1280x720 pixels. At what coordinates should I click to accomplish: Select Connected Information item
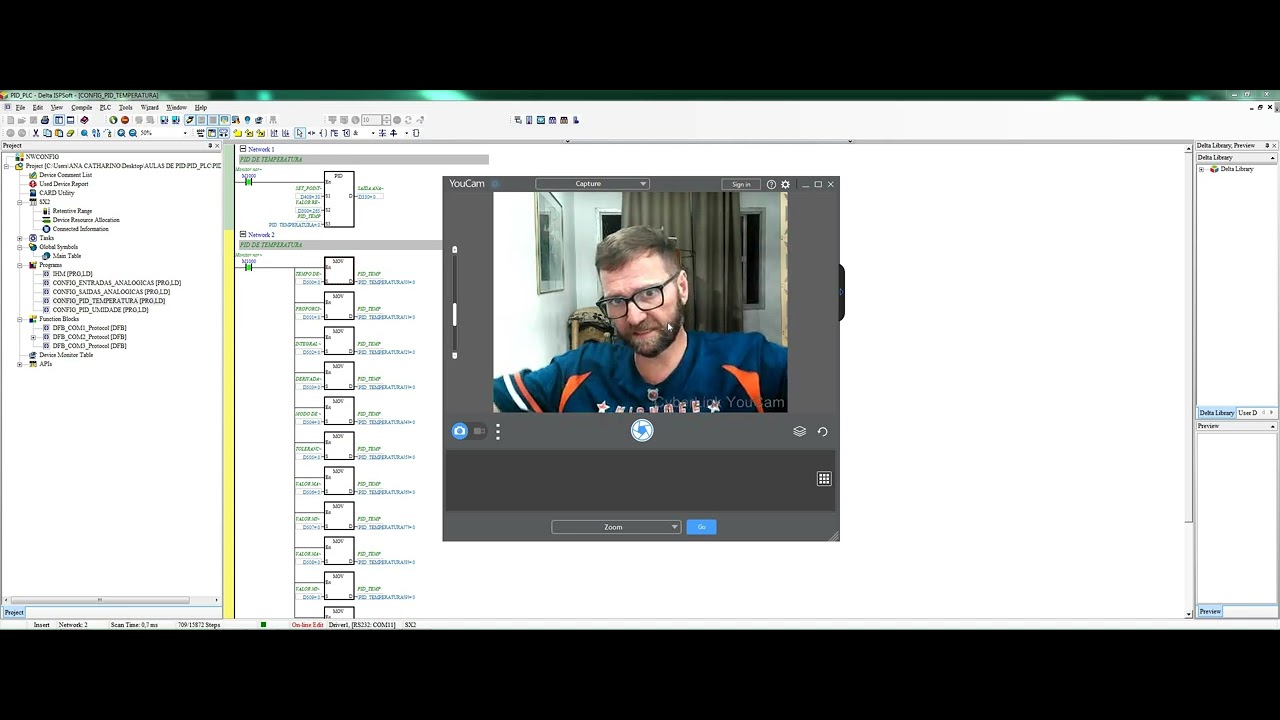[x=80, y=229]
